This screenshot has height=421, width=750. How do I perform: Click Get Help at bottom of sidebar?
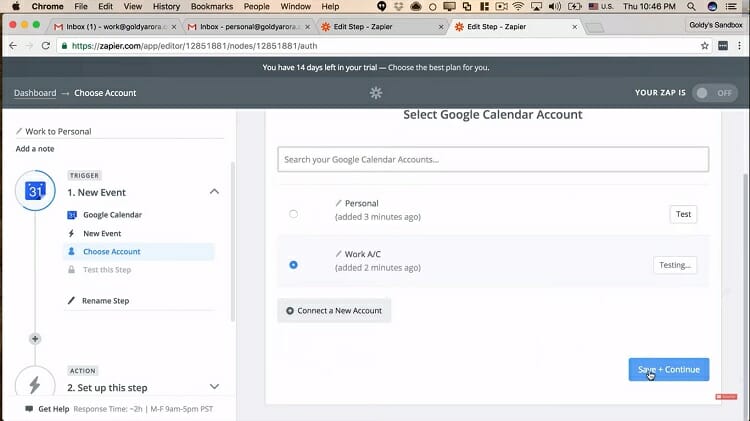pyautogui.click(x=54, y=409)
